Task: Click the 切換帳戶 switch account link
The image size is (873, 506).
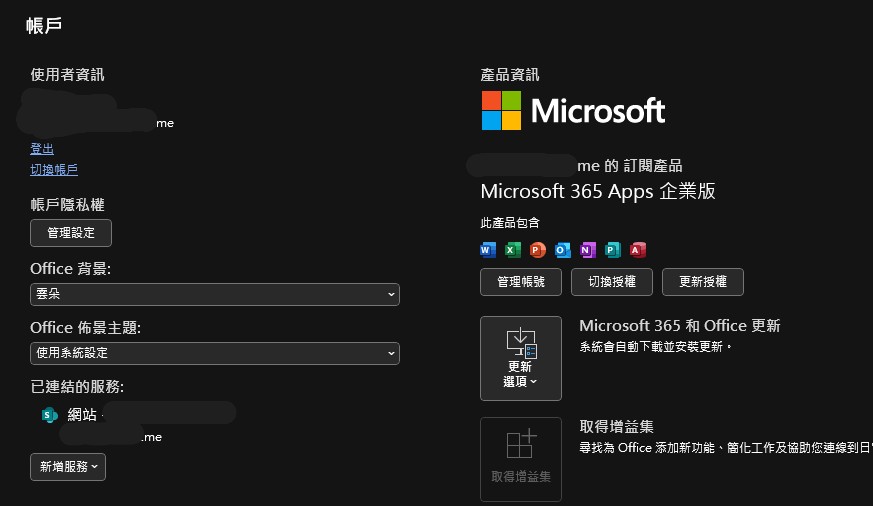Action: pyautogui.click(x=54, y=169)
